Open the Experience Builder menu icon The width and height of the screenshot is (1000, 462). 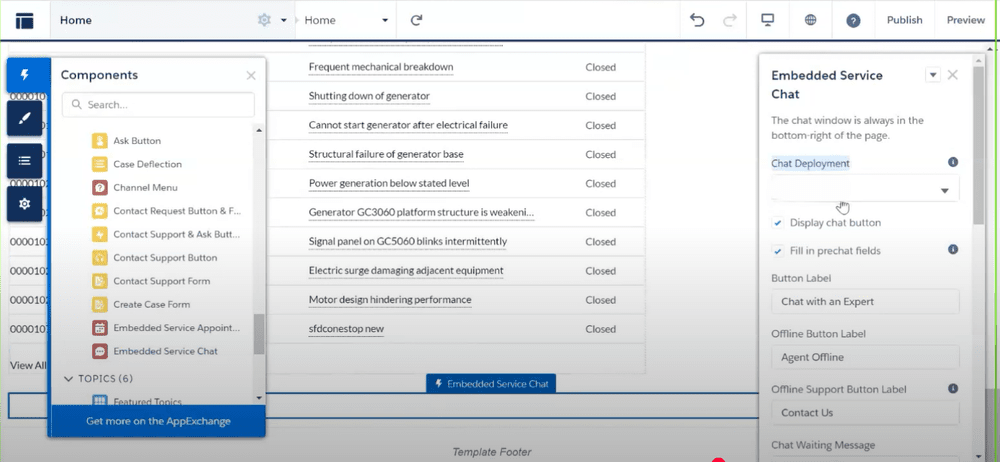24,20
